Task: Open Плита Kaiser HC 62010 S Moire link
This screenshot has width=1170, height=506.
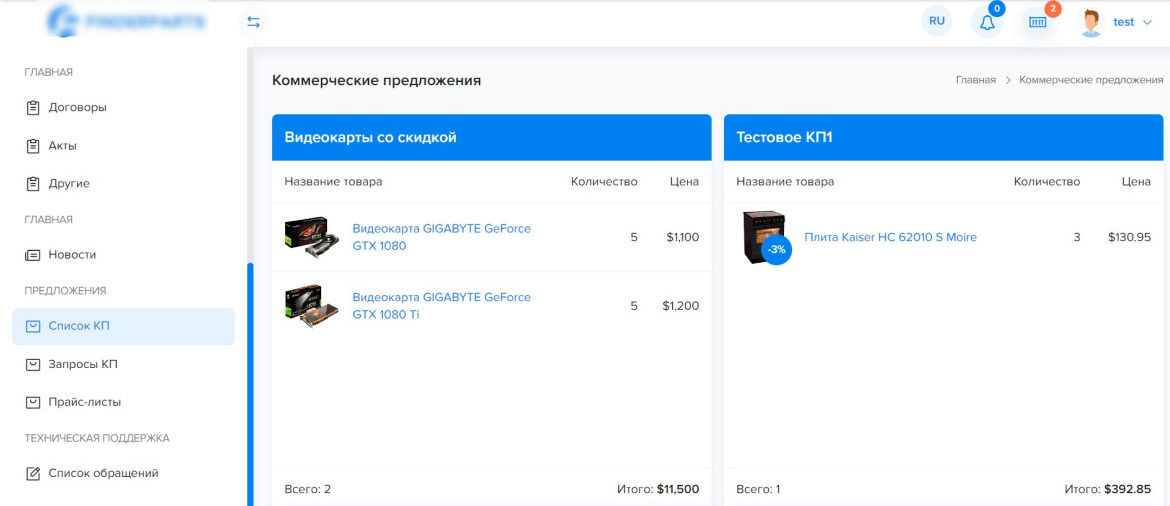Action: click(x=890, y=237)
